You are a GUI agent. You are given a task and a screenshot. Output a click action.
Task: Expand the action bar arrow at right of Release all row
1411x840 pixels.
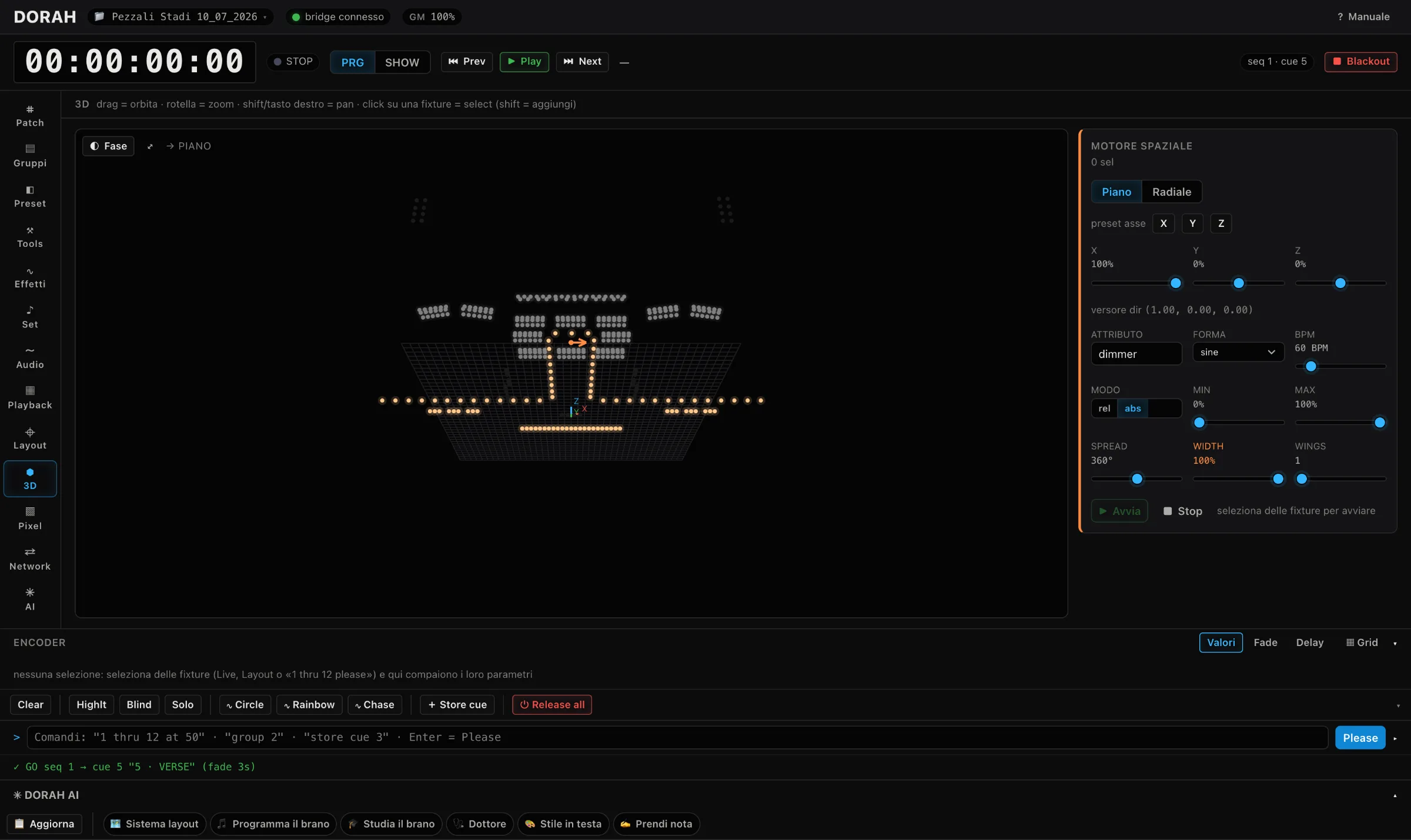click(x=1398, y=705)
